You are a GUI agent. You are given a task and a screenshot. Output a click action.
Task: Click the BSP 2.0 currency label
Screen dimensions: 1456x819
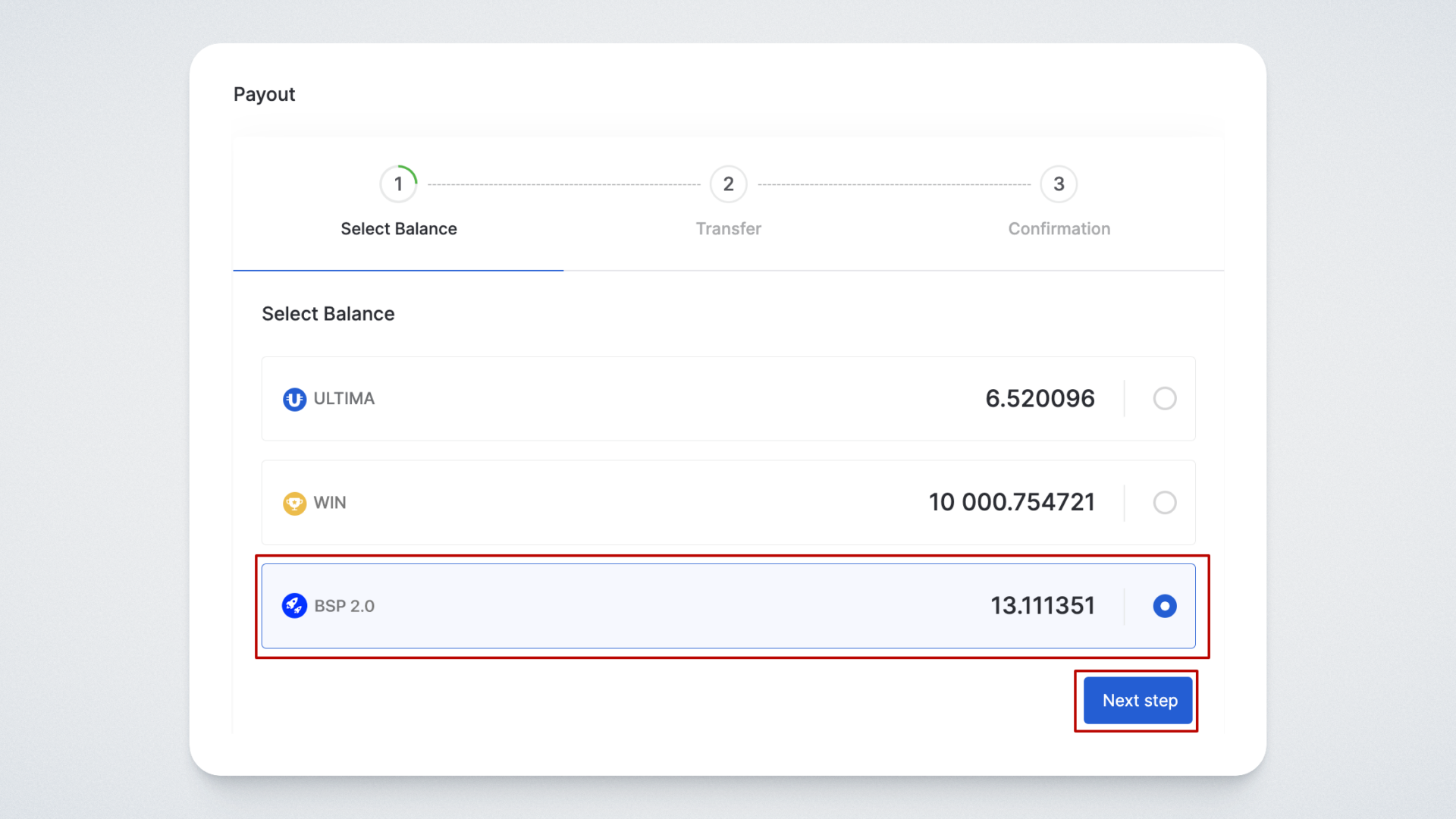coord(344,606)
